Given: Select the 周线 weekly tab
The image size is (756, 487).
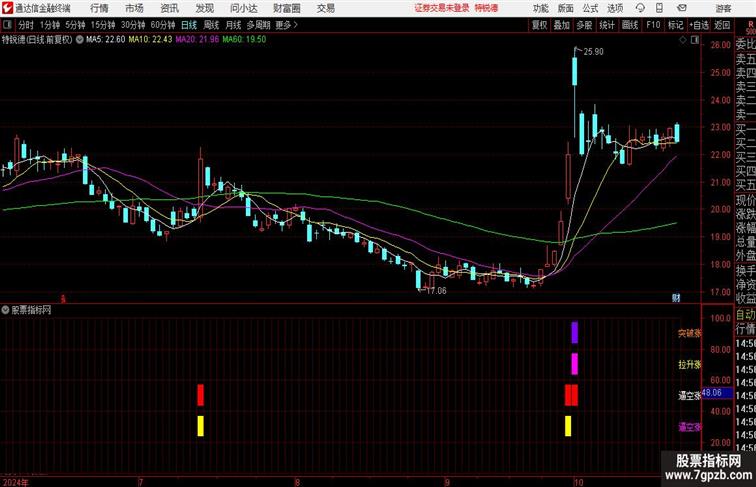Looking at the screenshot, I should coord(211,25).
